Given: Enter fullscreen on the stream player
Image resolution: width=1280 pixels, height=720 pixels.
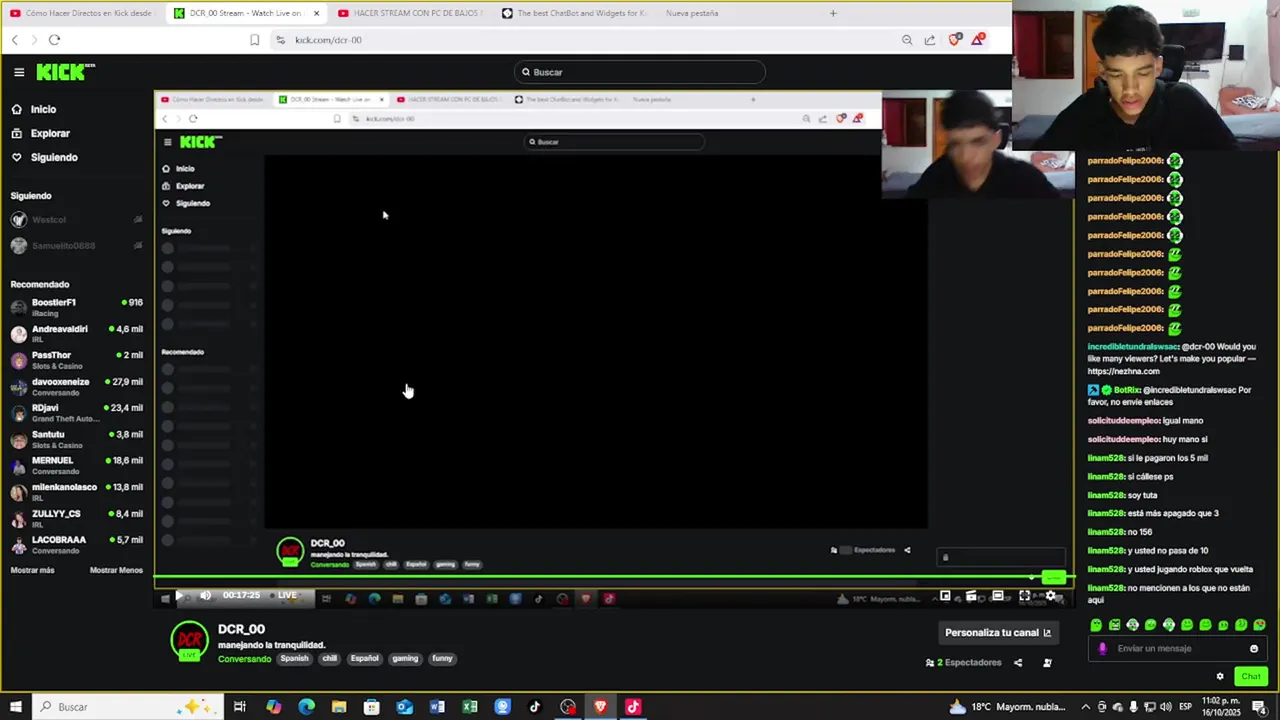Looking at the screenshot, I should [1024, 596].
